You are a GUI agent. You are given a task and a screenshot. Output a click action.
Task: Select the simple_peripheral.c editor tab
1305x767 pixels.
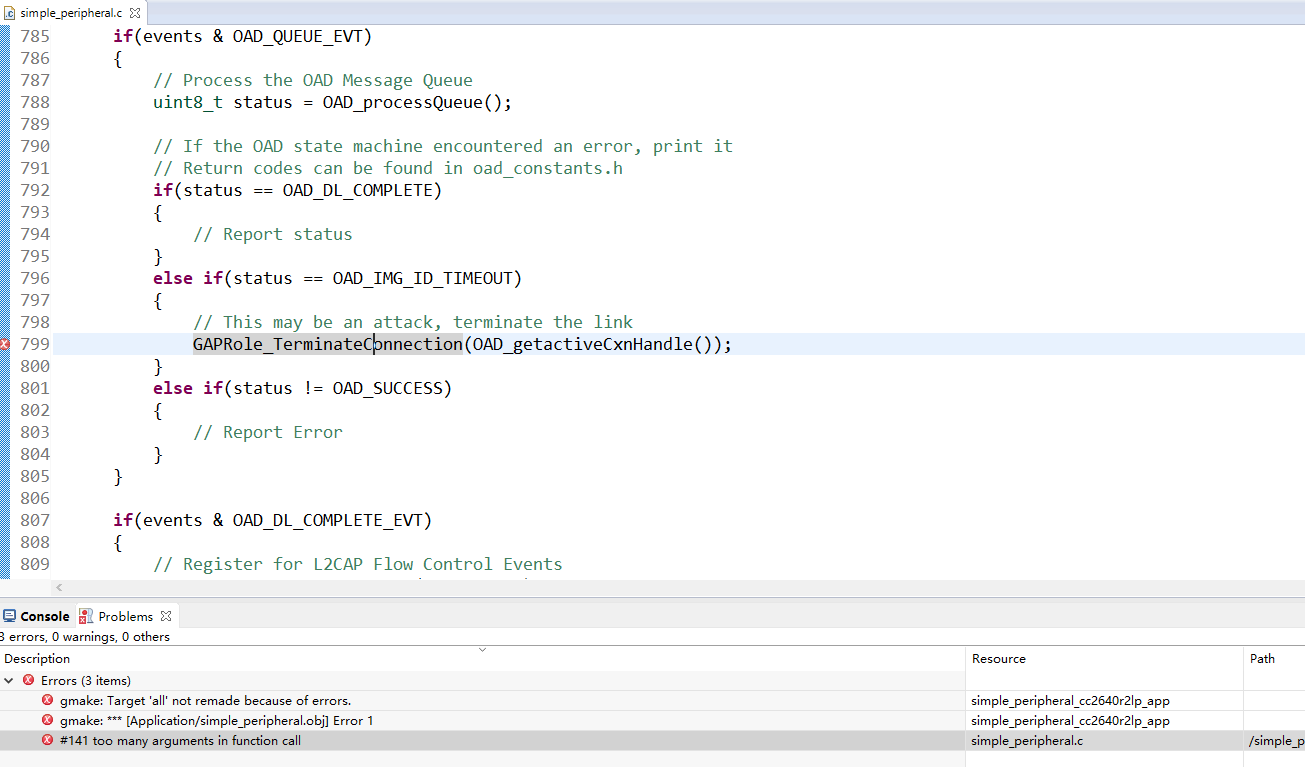pyautogui.click(x=72, y=13)
